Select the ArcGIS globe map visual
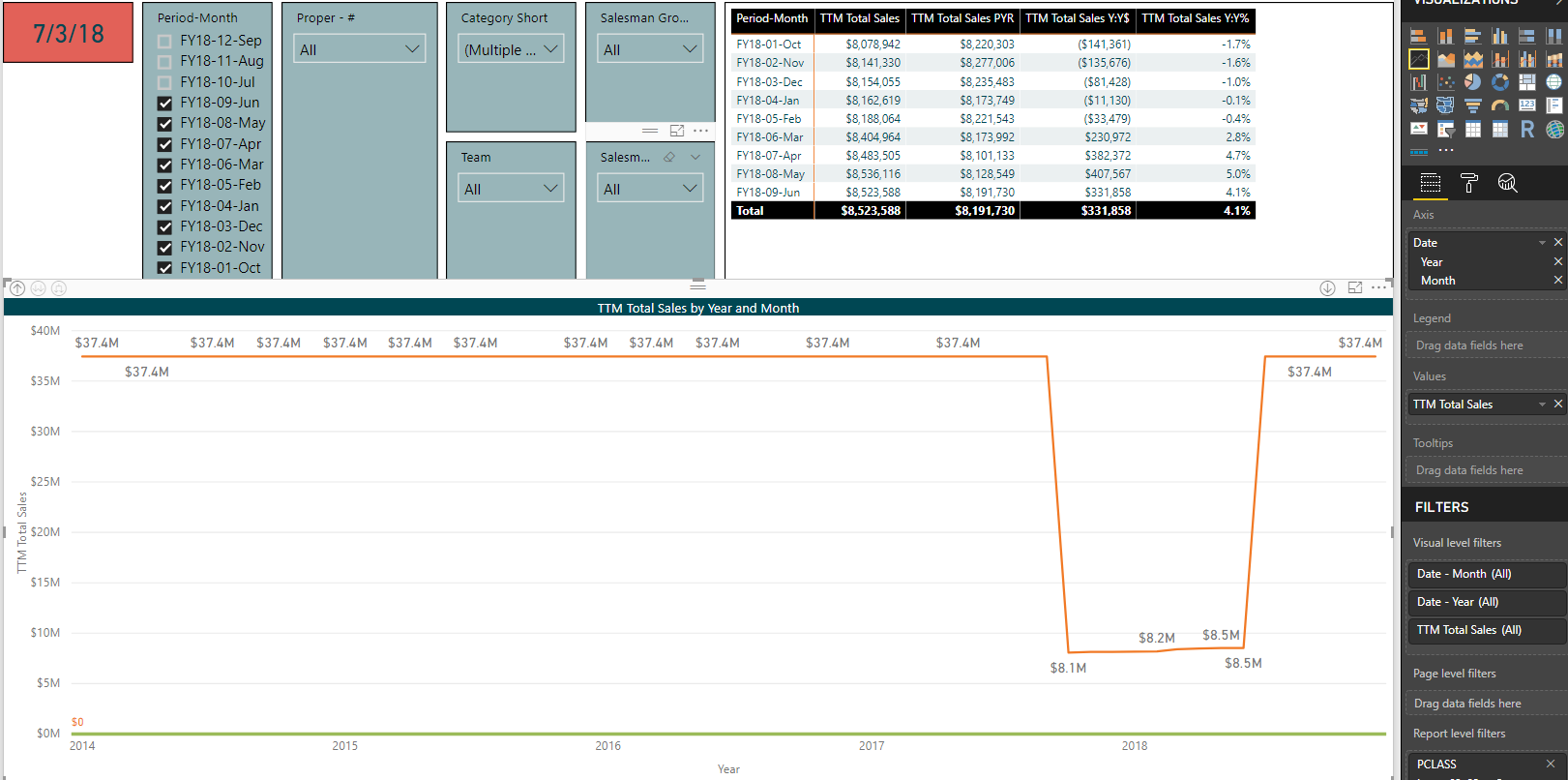 (x=1554, y=129)
